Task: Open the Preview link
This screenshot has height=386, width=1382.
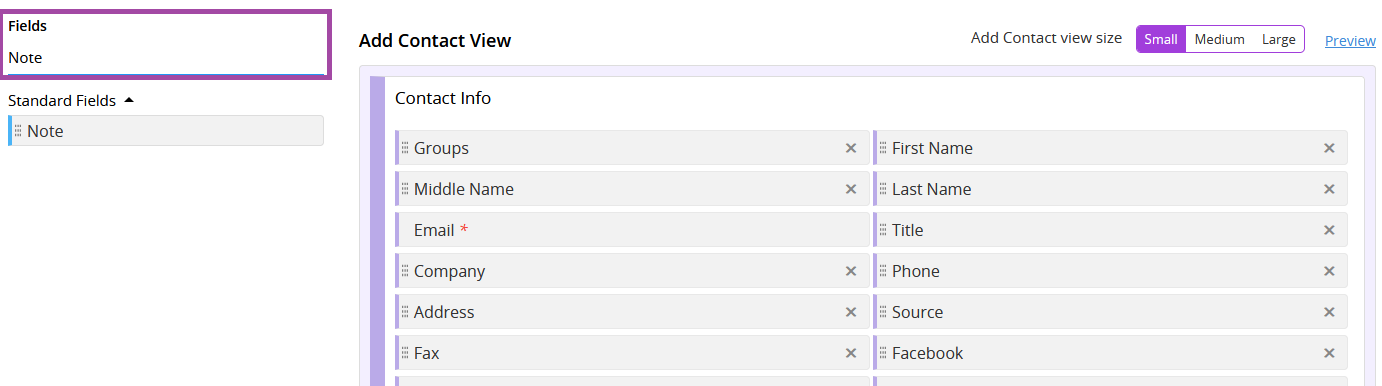Action: pyautogui.click(x=1350, y=40)
